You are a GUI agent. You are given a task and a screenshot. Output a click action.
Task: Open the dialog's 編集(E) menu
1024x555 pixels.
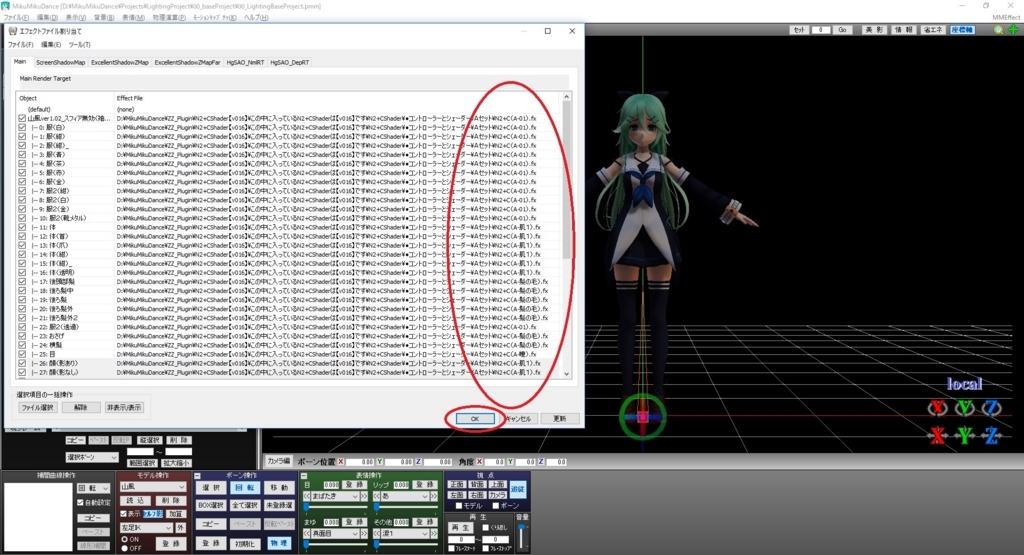point(51,45)
